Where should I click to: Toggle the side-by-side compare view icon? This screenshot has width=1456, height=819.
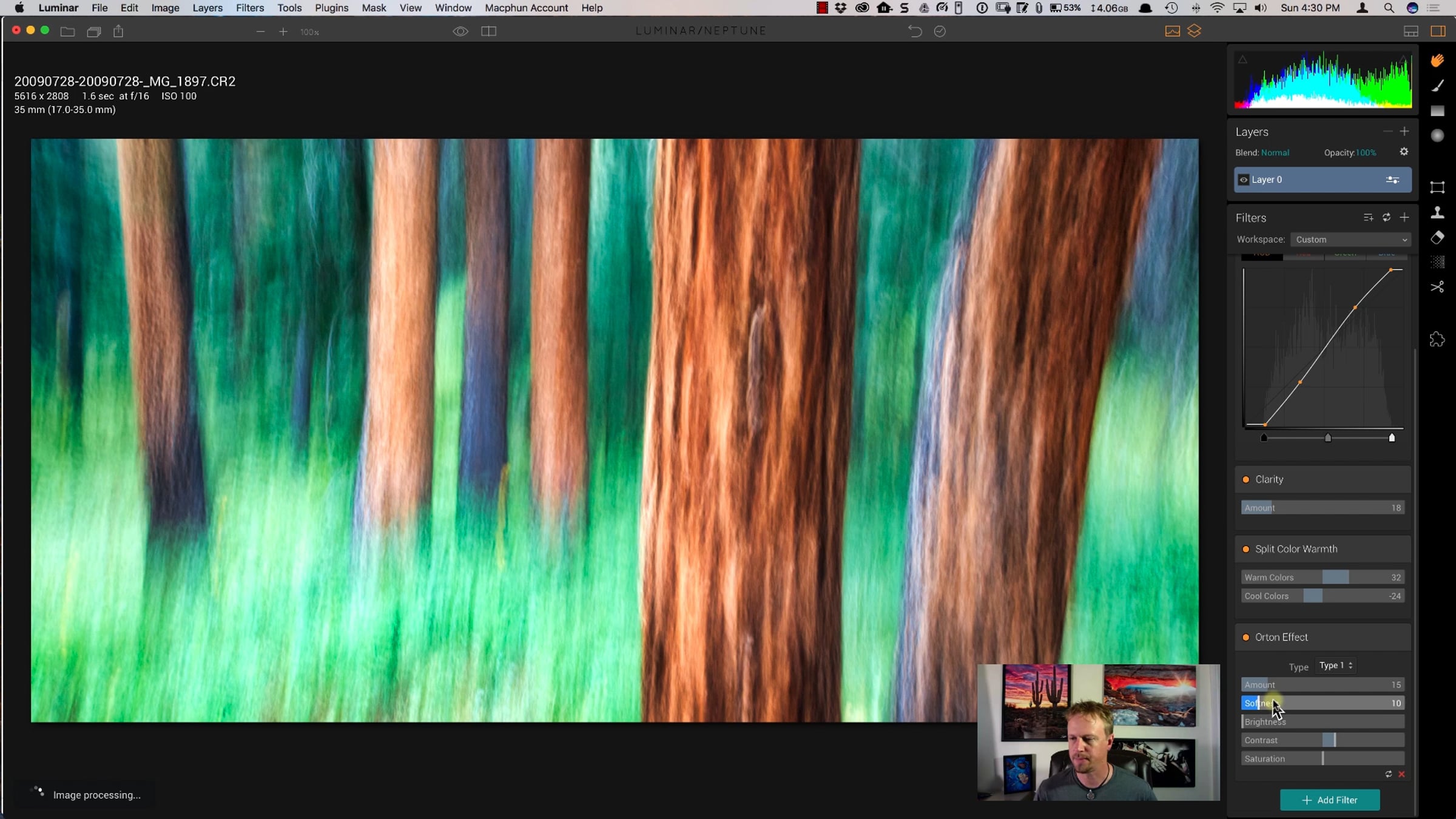(488, 32)
